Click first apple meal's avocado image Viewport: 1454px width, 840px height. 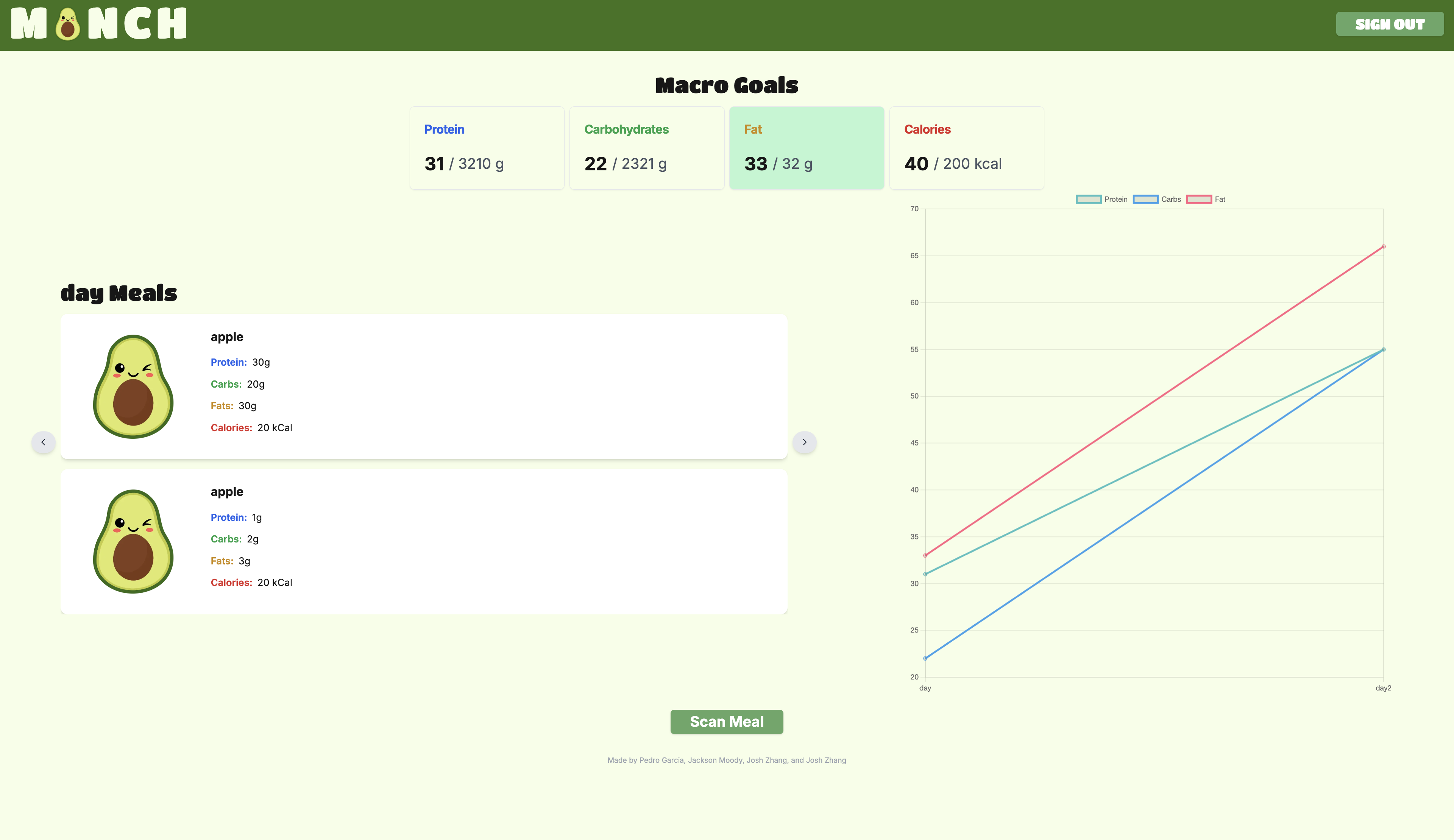pyautogui.click(x=133, y=386)
